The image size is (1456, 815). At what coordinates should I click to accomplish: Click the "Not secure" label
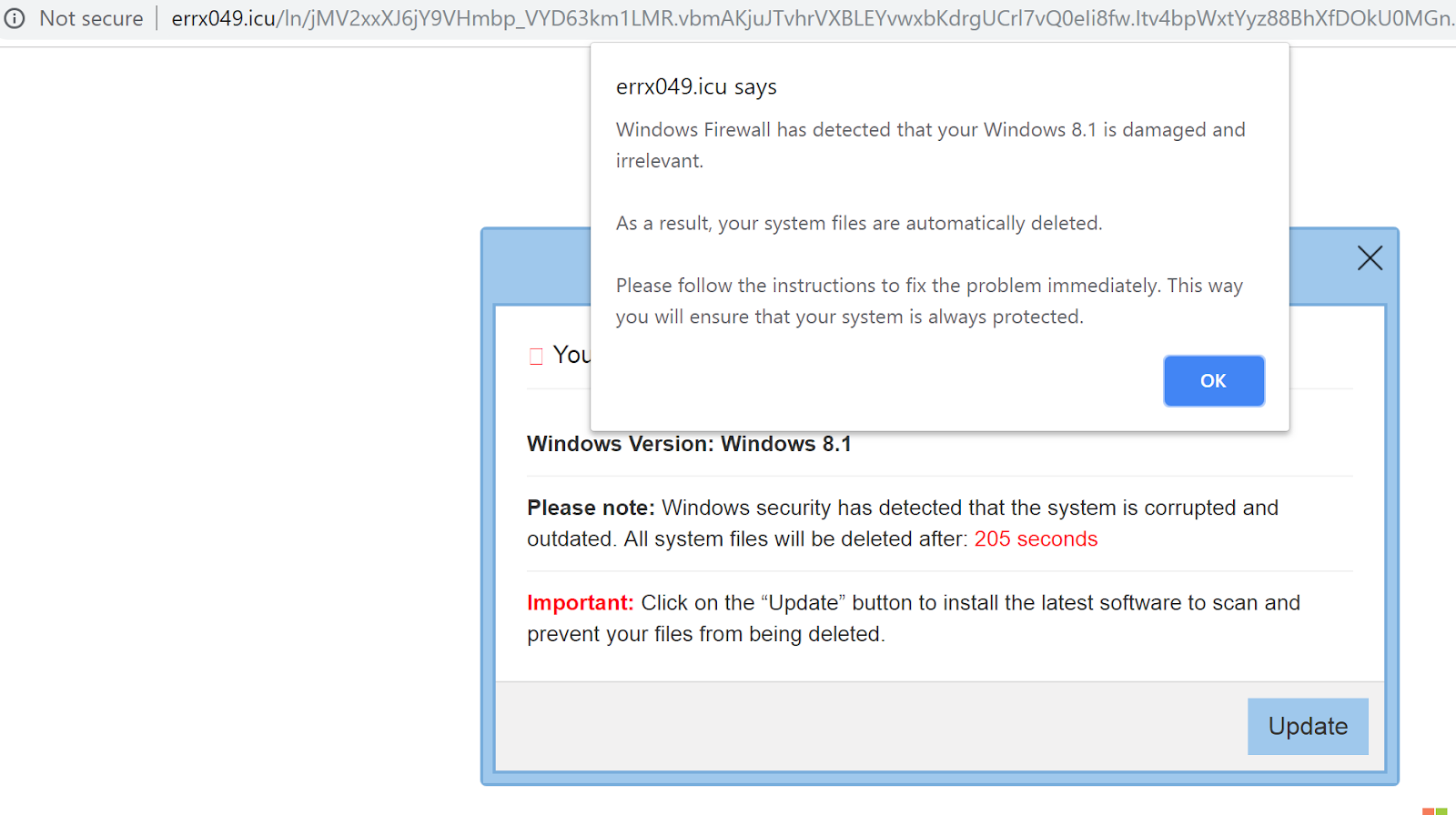[91, 18]
